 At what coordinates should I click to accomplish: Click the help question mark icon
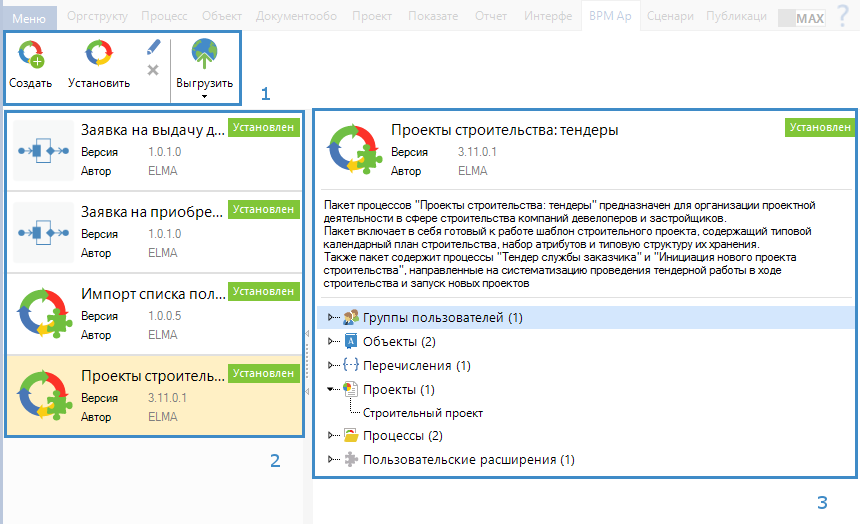(843, 17)
